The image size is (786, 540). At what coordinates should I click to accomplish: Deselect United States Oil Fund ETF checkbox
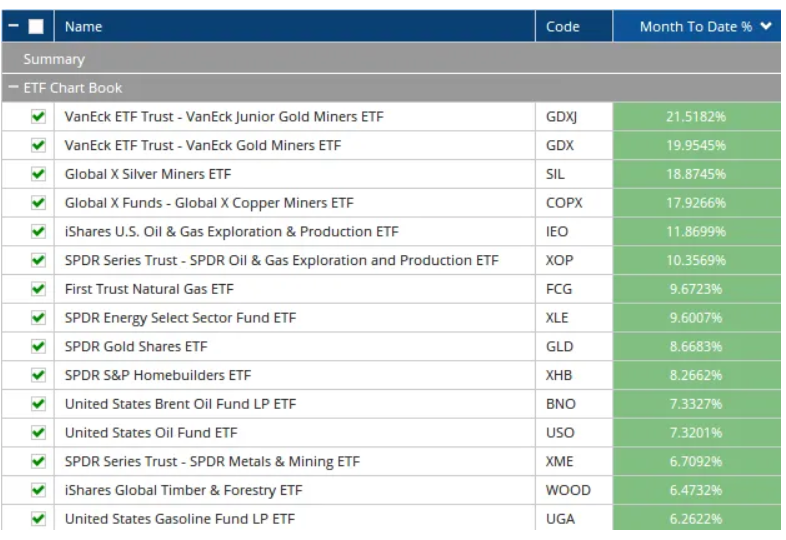point(39,433)
